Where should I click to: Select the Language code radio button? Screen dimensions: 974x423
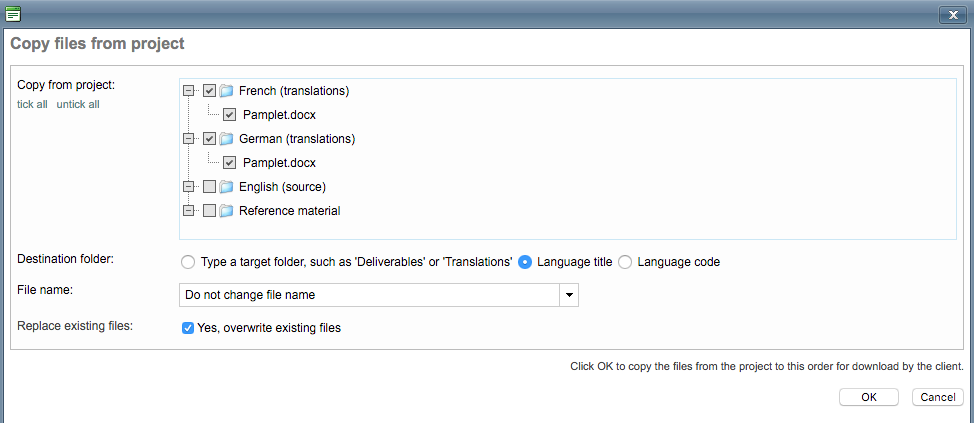tap(625, 262)
